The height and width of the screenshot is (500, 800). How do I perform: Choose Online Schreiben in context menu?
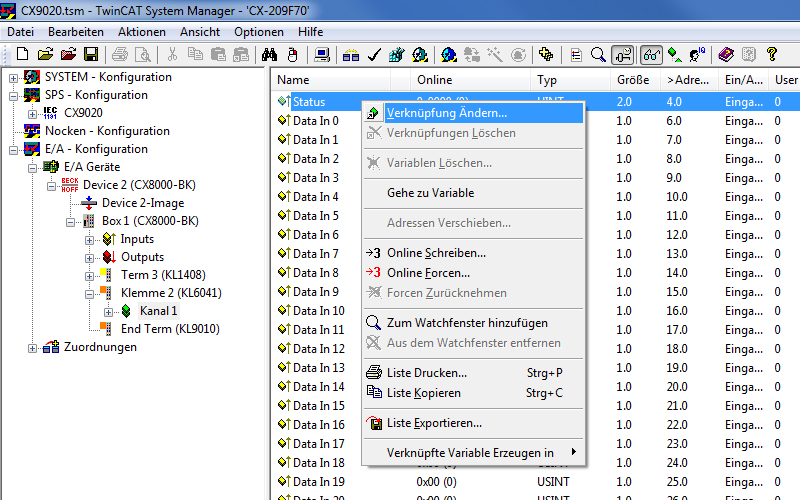(x=473, y=253)
